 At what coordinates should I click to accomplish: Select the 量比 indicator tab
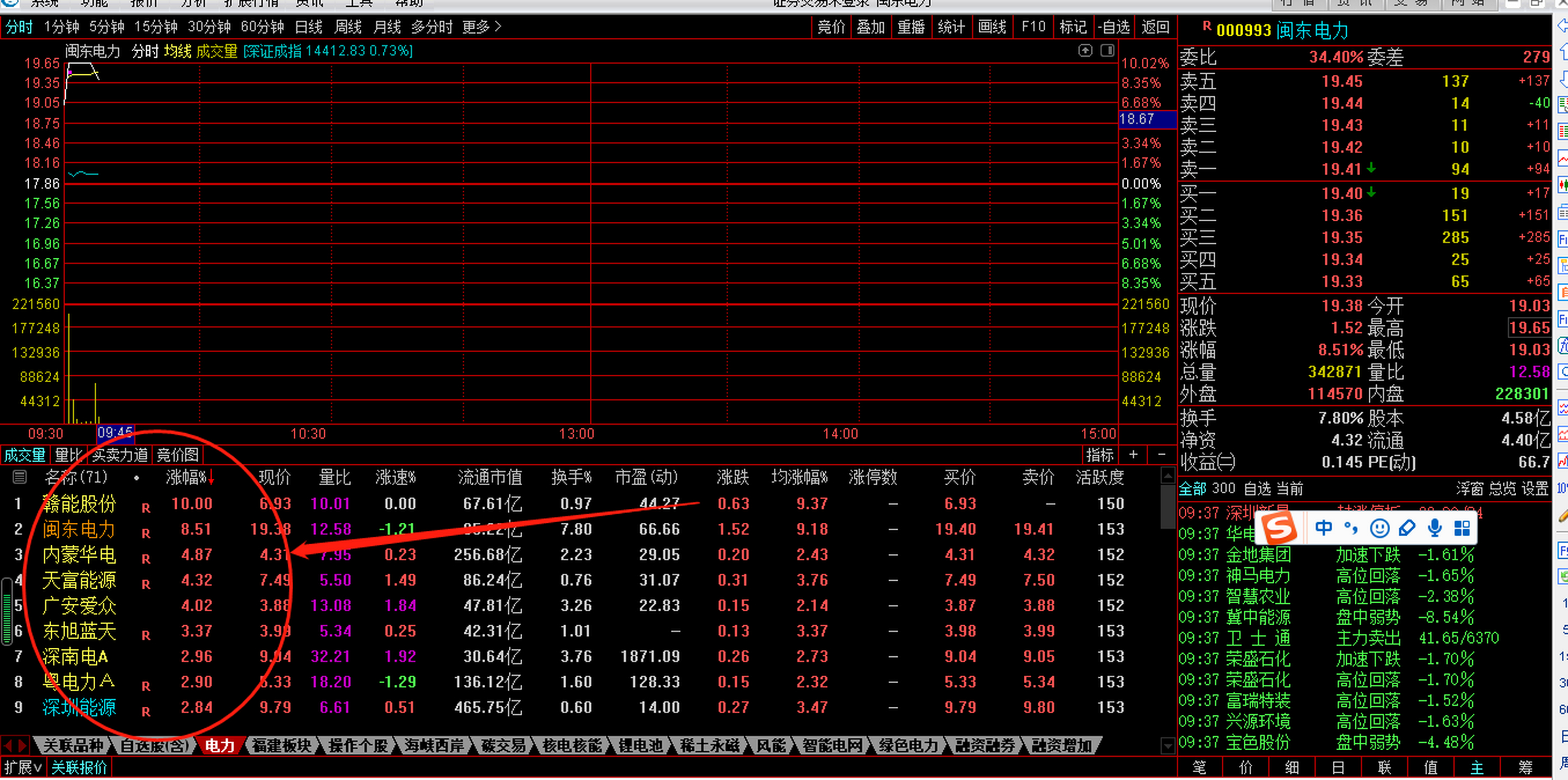coord(68,455)
